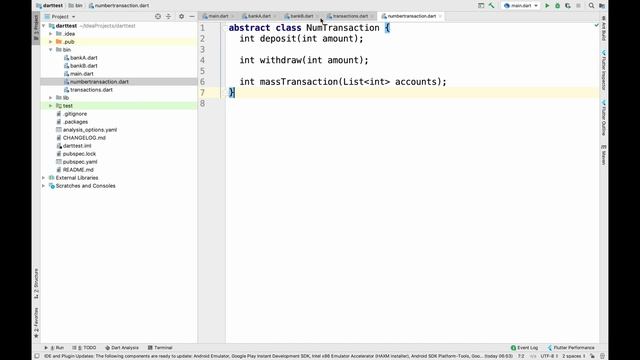The image size is (640, 360).
Task: Toggle Project side tool window stripe button
Action: [36, 28]
